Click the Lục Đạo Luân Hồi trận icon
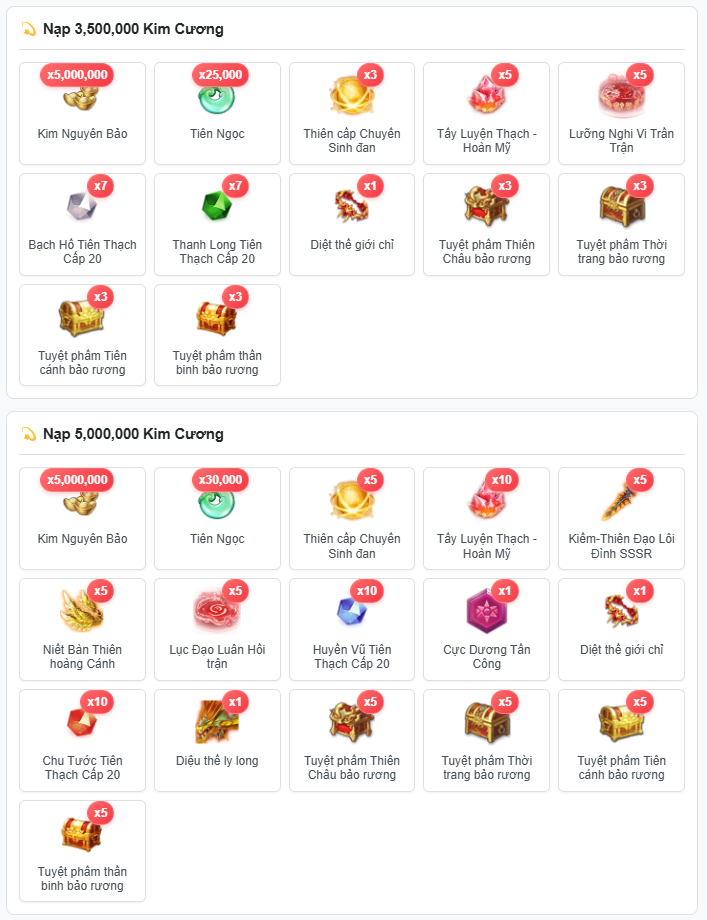Viewport: 707px width, 920px height. click(x=215, y=611)
